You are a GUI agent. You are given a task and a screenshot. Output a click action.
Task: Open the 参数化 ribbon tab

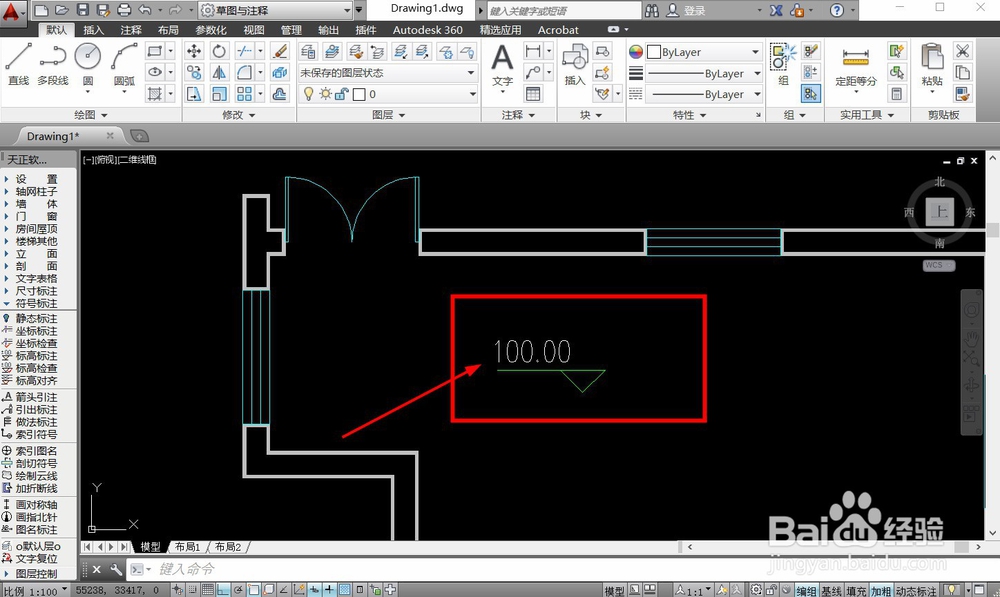(211, 30)
